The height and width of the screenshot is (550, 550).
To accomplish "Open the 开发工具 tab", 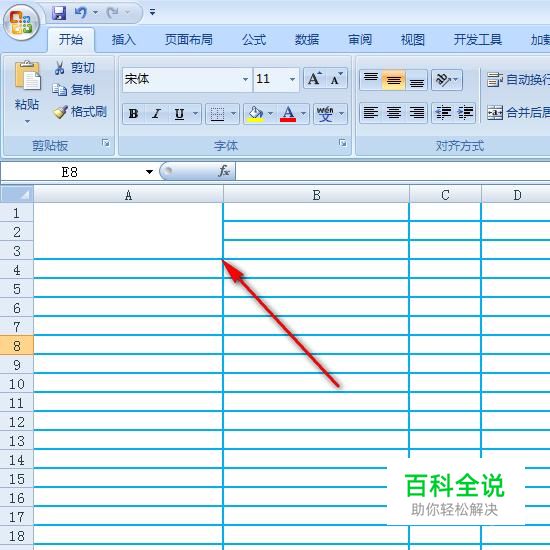I will 478,39.
